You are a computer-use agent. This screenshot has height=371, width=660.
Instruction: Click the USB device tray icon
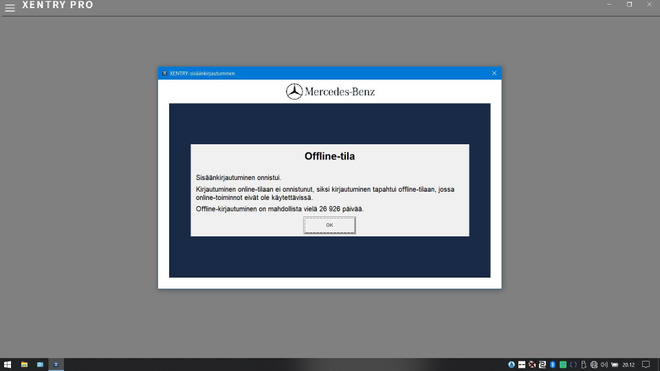(x=583, y=365)
